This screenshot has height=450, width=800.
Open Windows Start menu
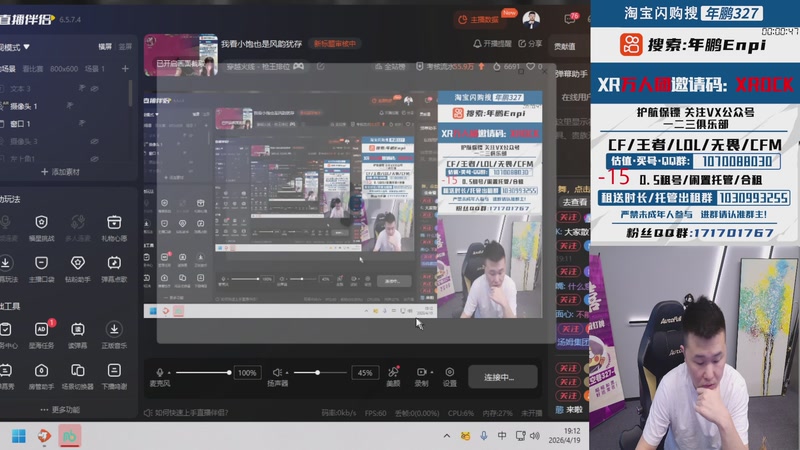(x=19, y=436)
